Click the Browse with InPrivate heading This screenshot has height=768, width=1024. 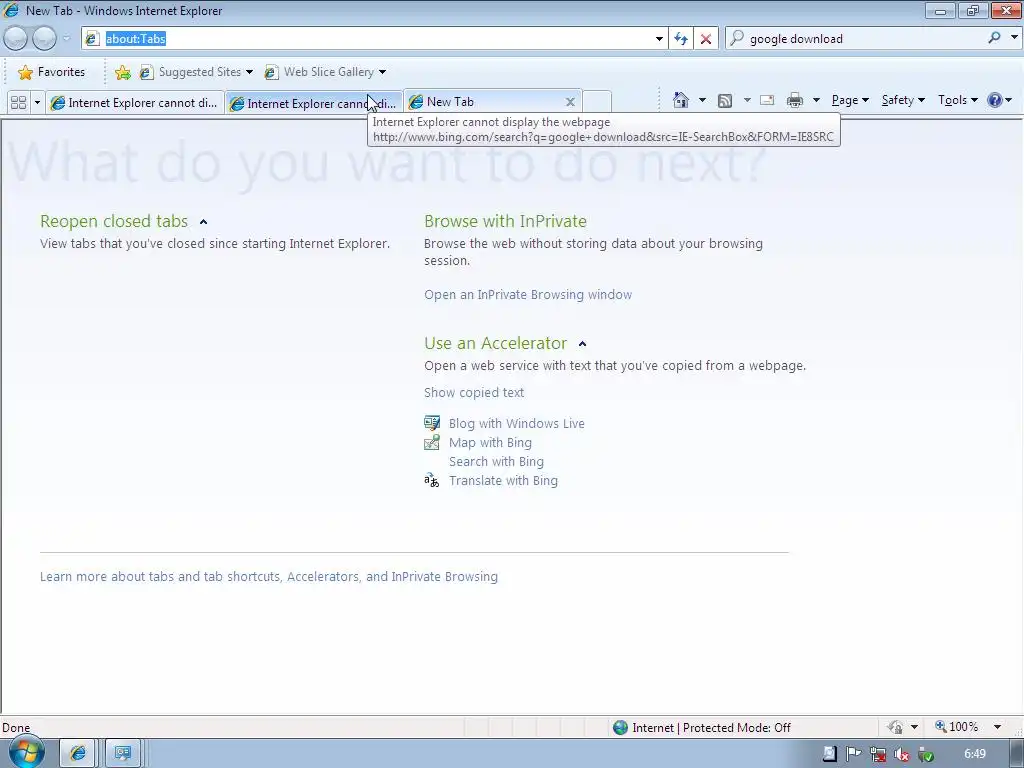click(x=505, y=221)
